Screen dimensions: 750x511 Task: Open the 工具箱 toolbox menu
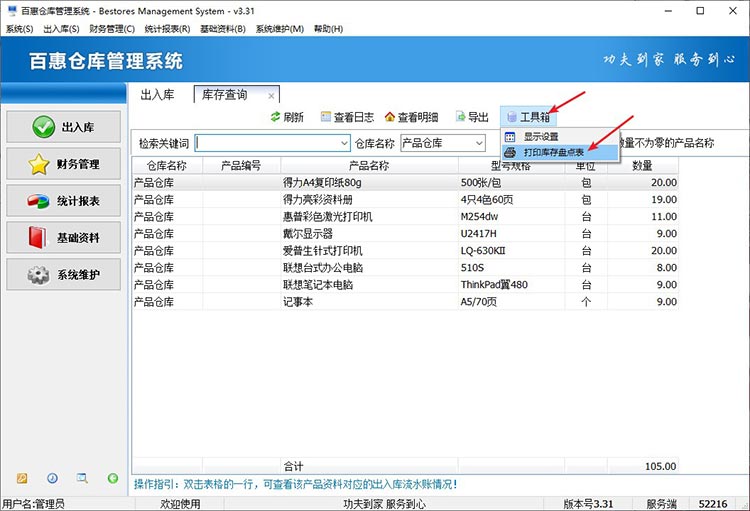click(529, 117)
